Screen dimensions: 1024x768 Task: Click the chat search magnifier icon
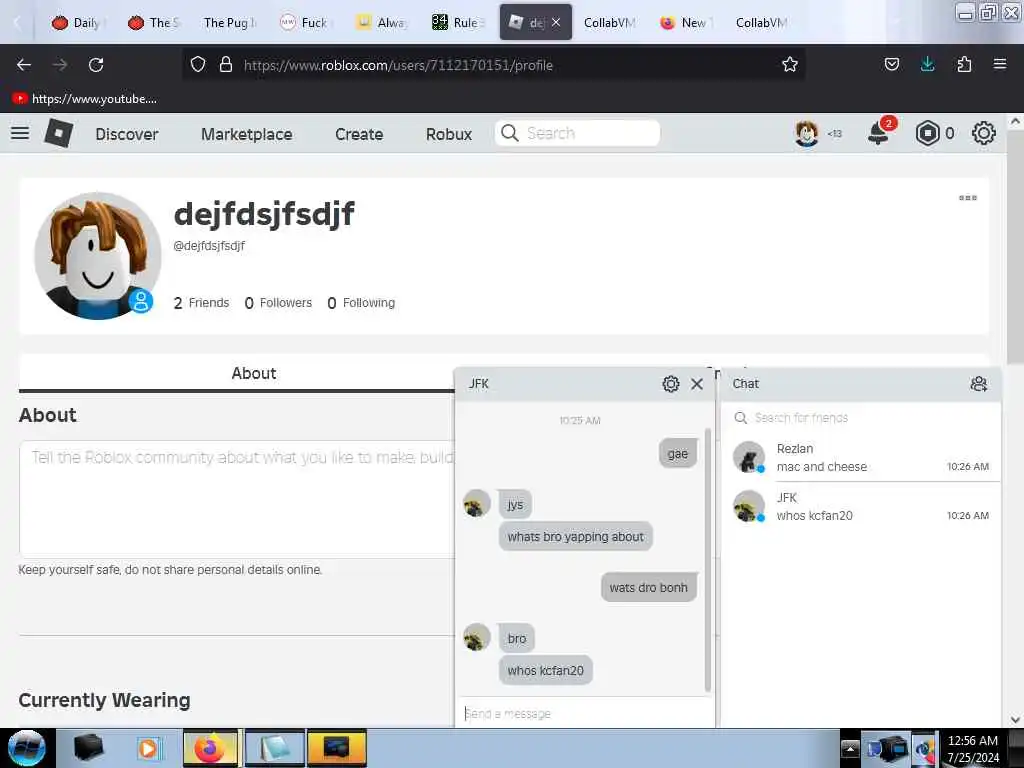tap(741, 418)
